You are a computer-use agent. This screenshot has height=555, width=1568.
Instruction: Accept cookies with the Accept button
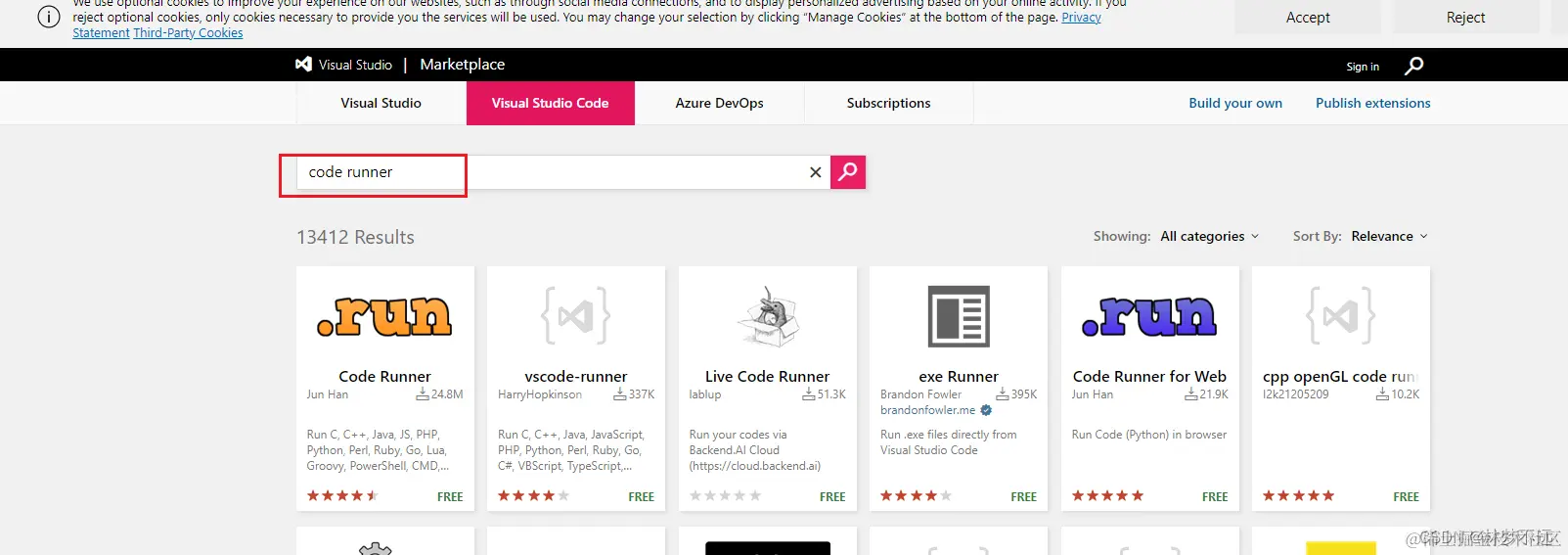pos(1308,18)
